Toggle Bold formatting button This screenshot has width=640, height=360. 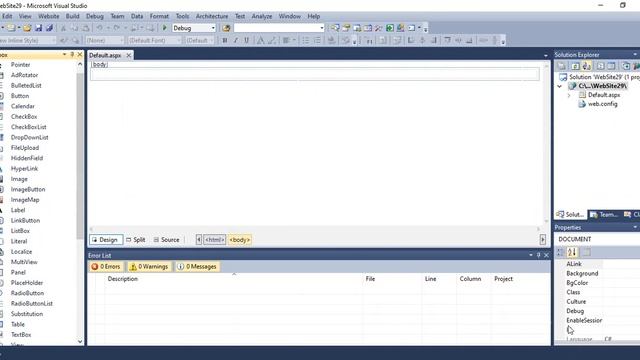(x=224, y=40)
